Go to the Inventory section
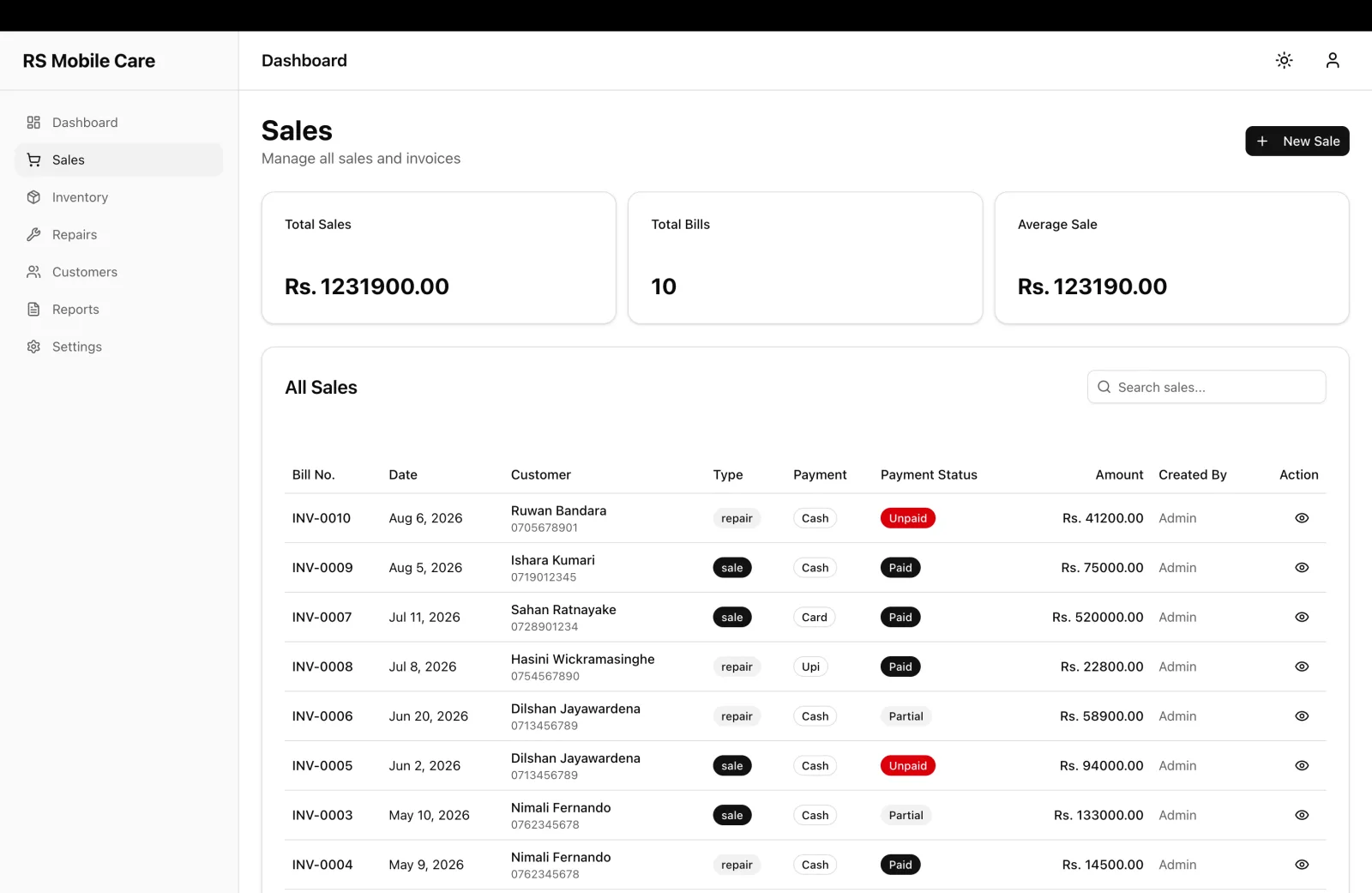The image size is (1372, 893). [119, 197]
